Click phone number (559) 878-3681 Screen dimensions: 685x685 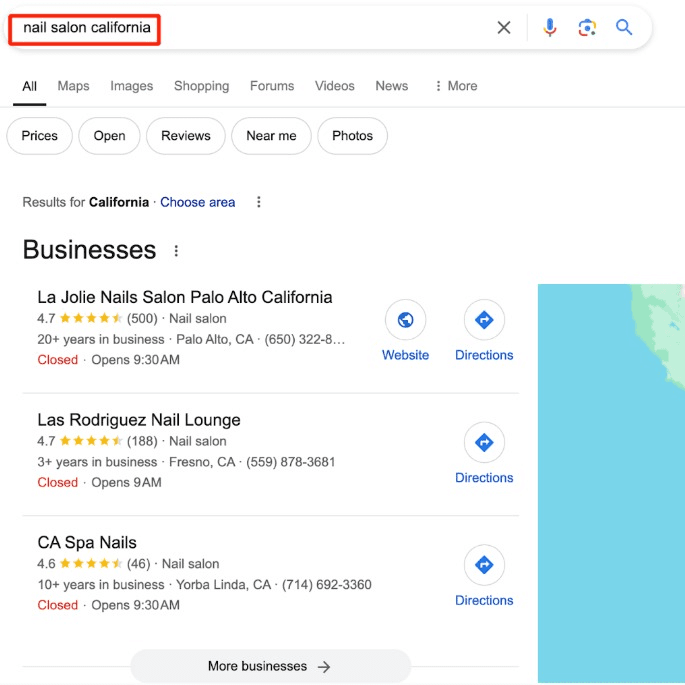[x=291, y=462]
